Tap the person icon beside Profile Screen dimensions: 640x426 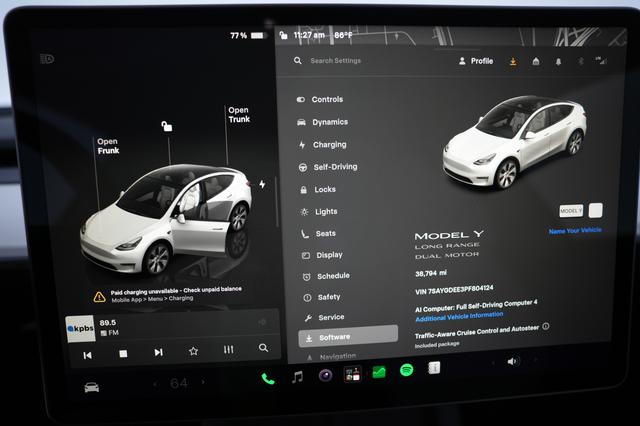point(462,61)
